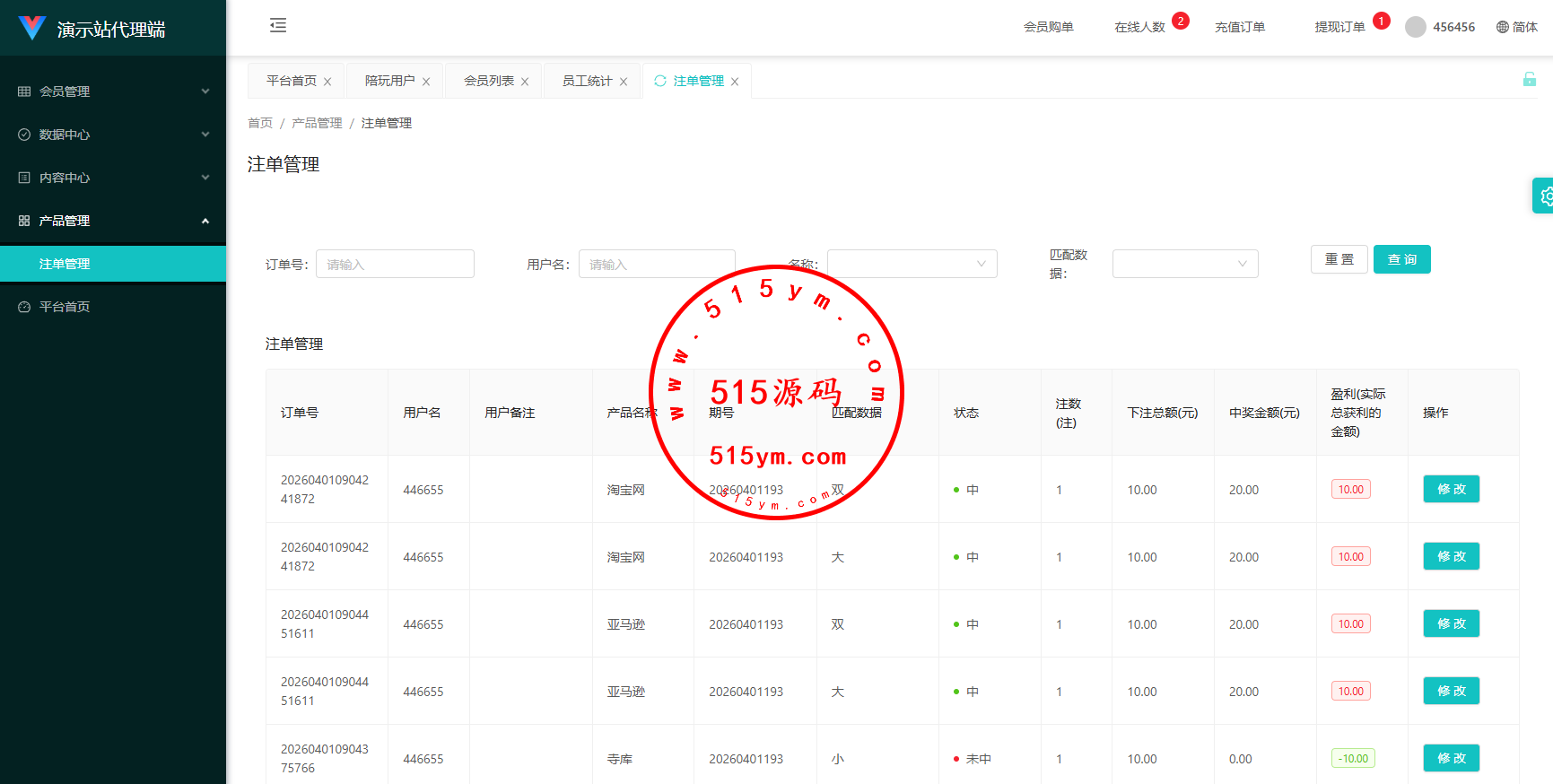Close the 陪玩用户 tab
The height and width of the screenshot is (784, 1553).
pyautogui.click(x=426, y=82)
